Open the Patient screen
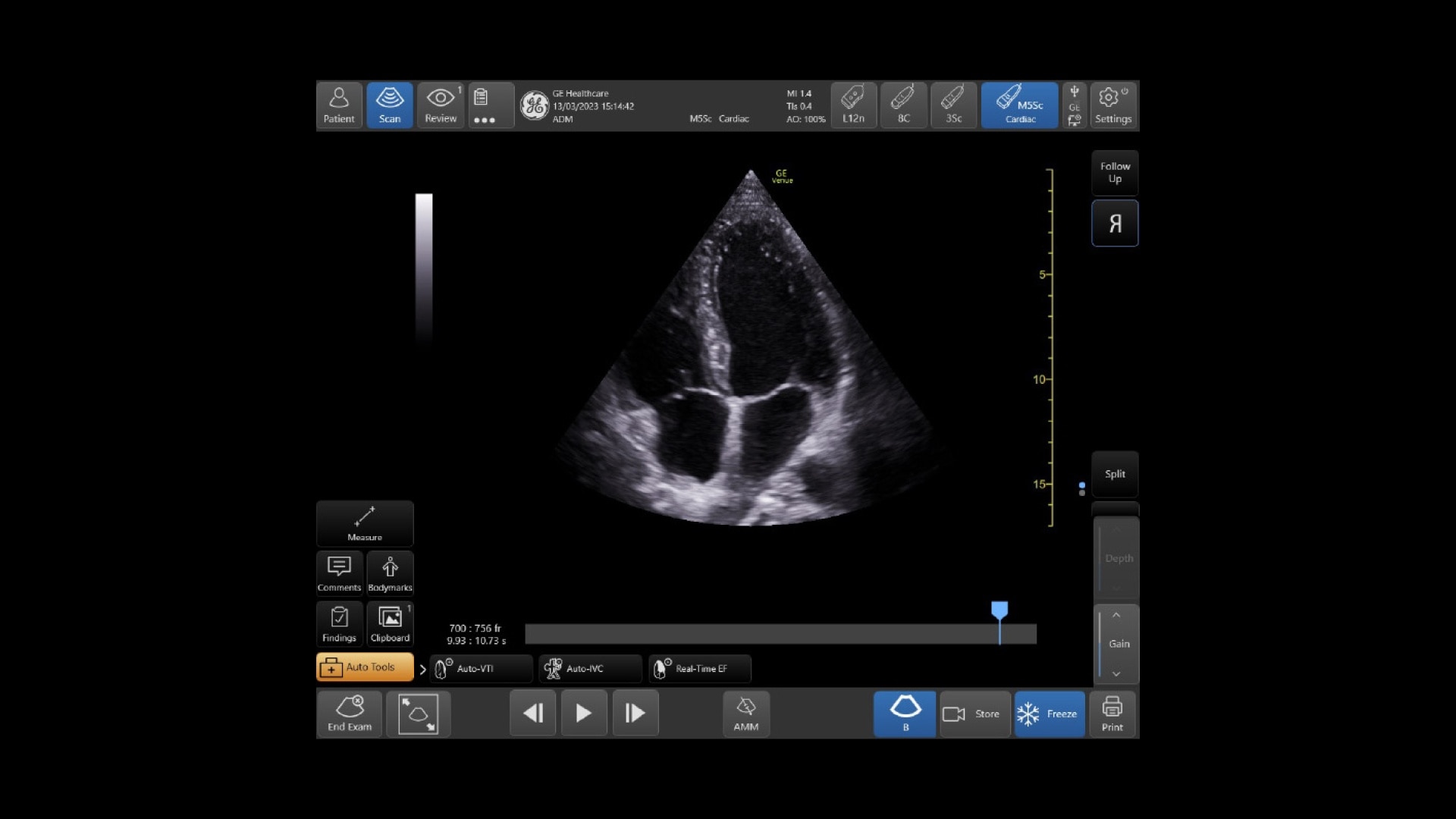This screenshot has width=1456, height=819. tap(339, 105)
